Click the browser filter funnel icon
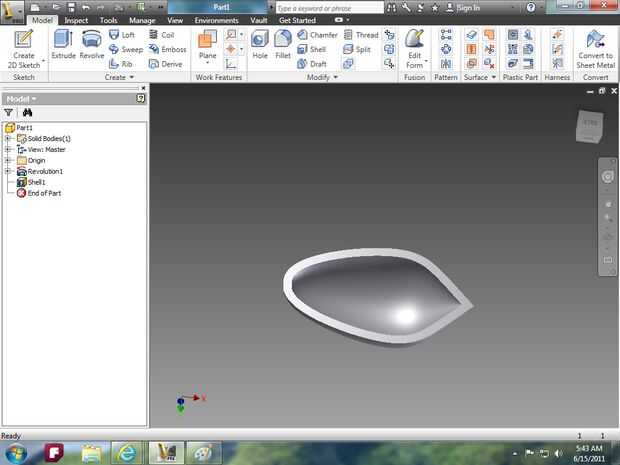Image resolution: width=620 pixels, height=465 pixels. (x=8, y=113)
